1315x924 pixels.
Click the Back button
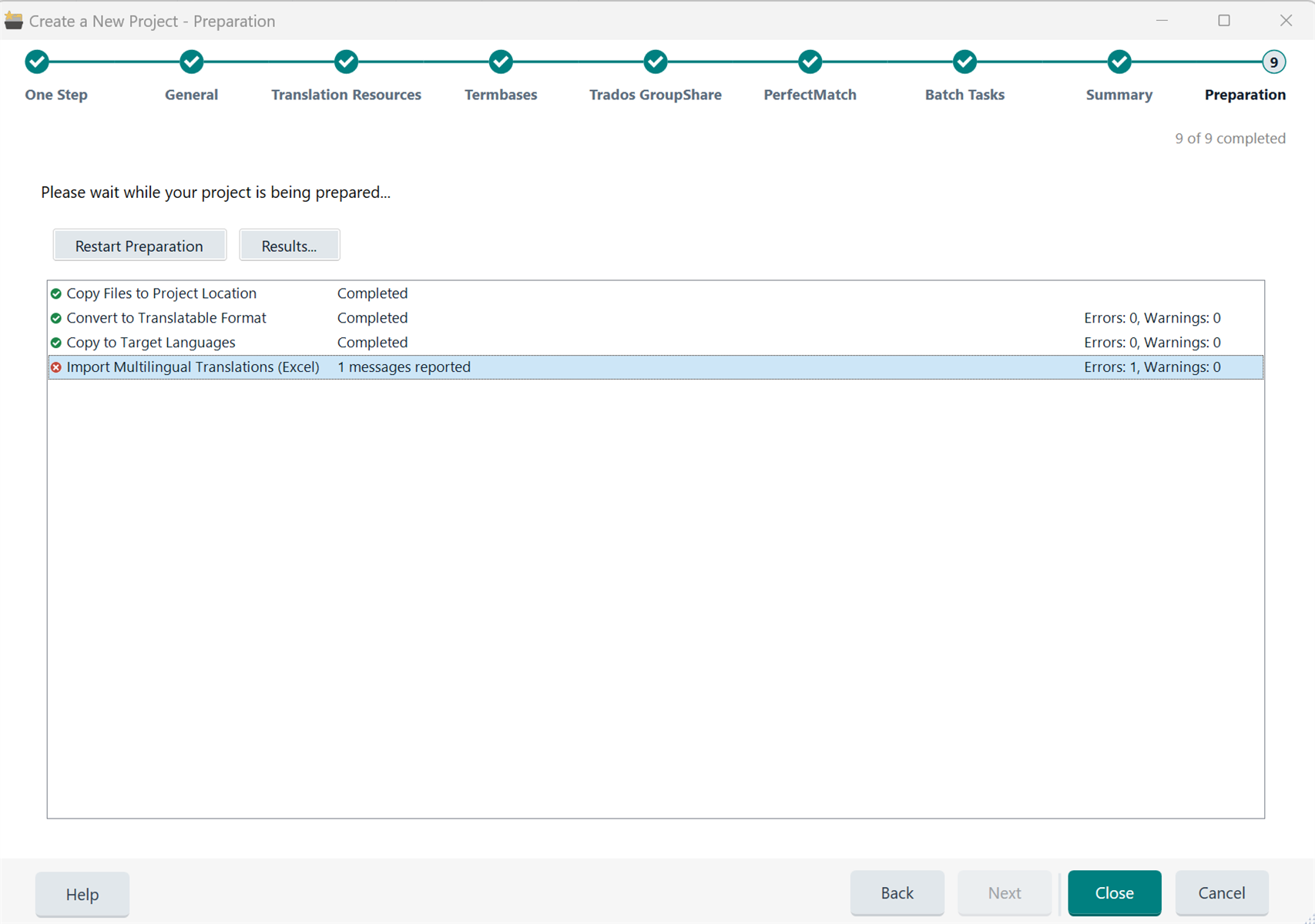(897, 893)
